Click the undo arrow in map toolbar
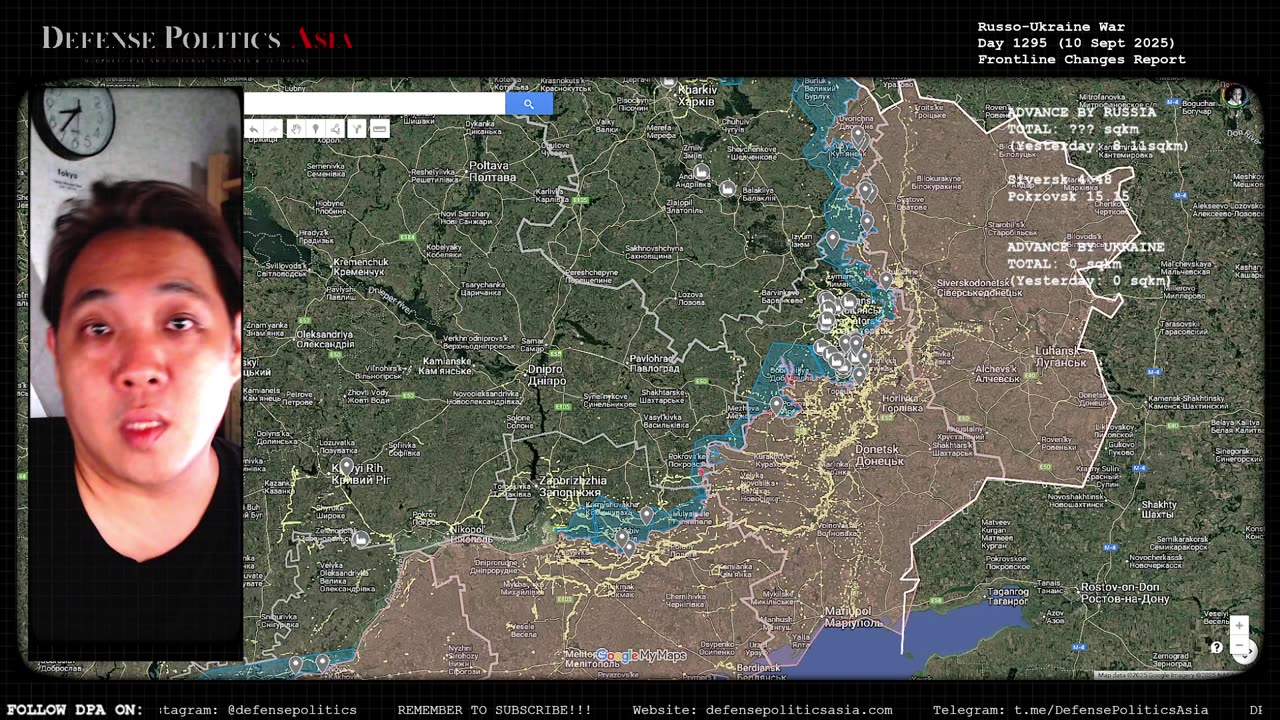Screen dimensions: 1280x720 (253, 129)
